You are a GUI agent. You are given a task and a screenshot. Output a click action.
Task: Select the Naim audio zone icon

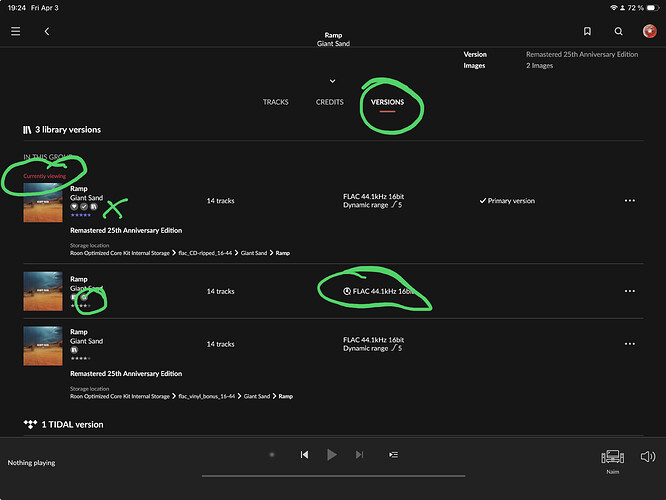(612, 457)
